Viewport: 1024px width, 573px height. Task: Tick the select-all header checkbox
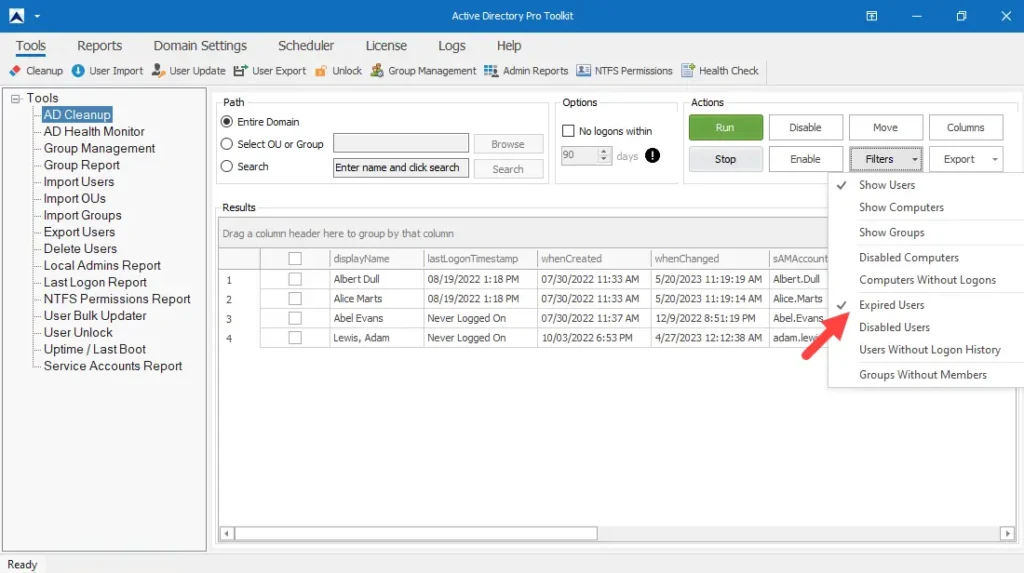295,259
